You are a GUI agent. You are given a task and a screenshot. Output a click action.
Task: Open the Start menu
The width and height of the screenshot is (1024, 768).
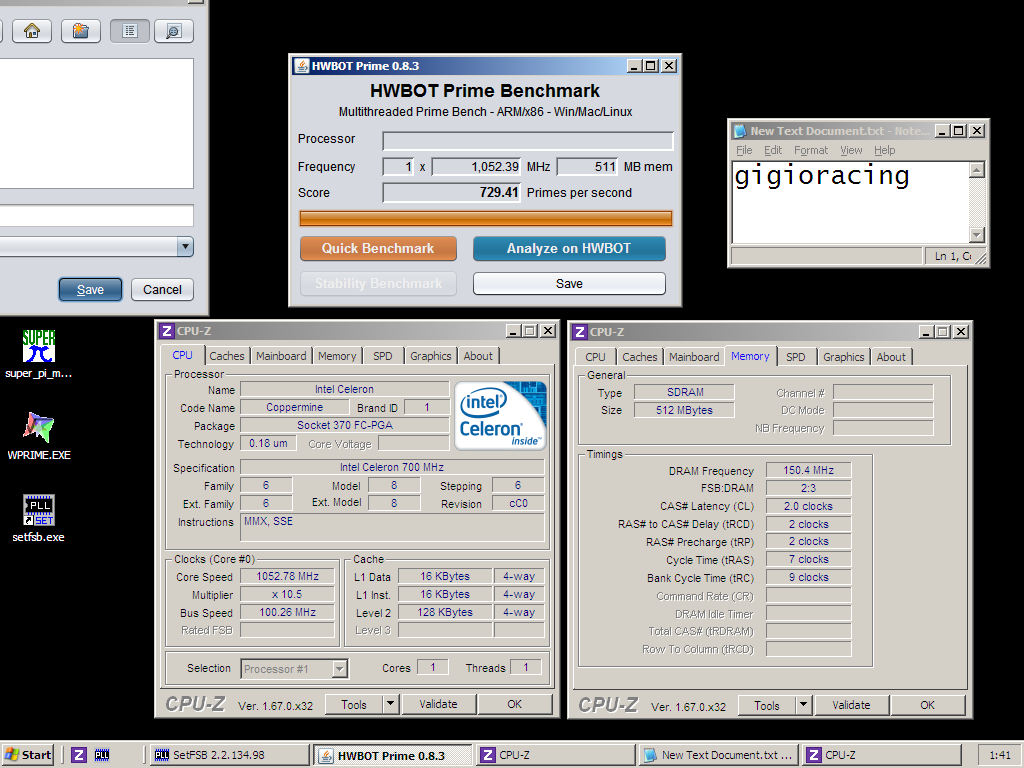tap(27, 755)
